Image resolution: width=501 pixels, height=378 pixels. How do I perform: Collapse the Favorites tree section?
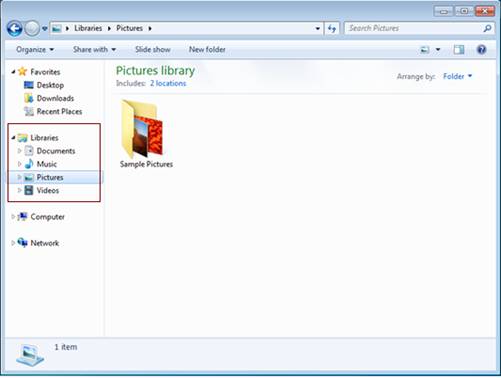coord(13,72)
